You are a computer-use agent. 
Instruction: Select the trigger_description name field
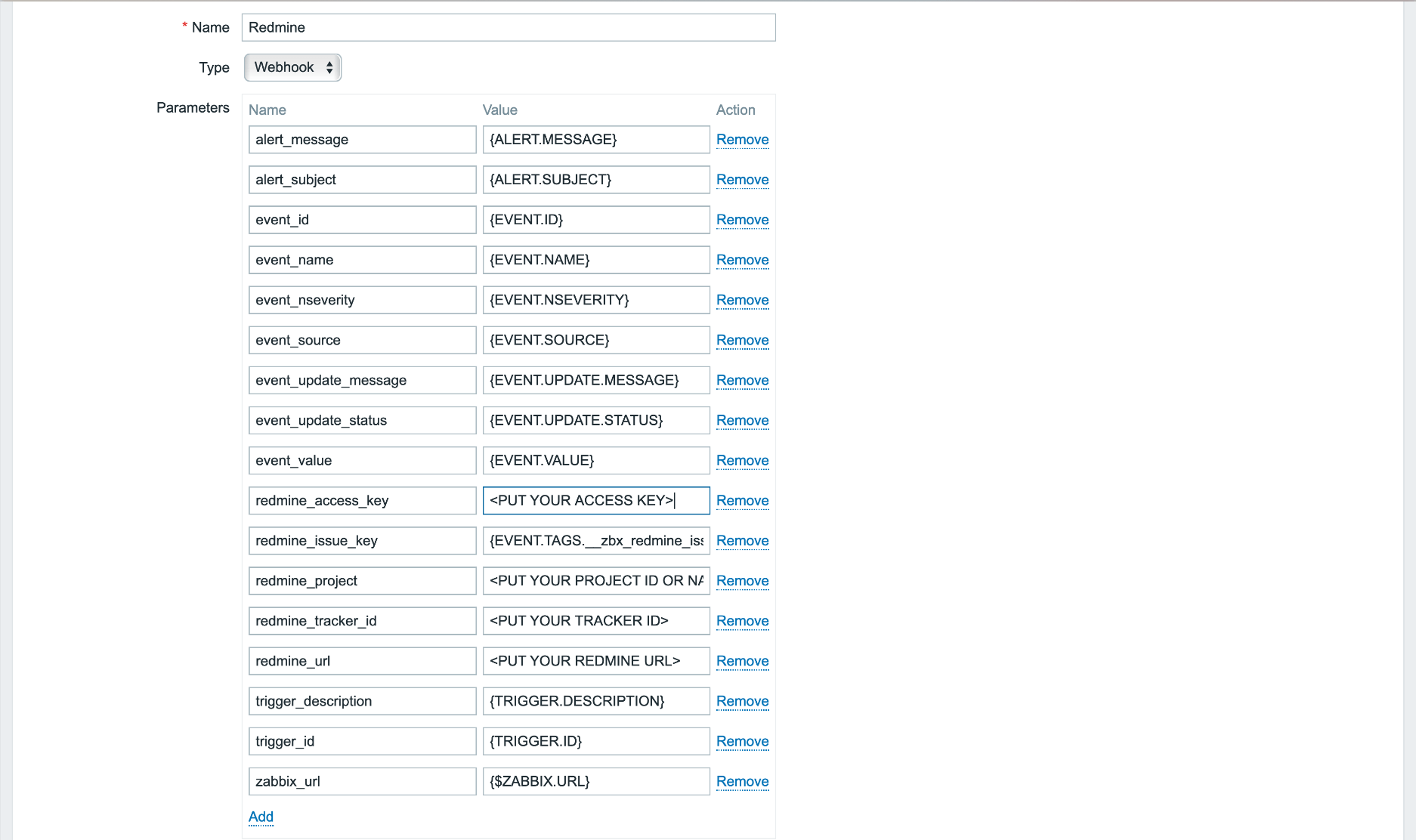pos(362,701)
